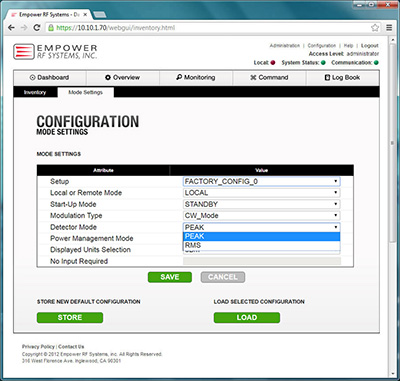Open the Setup dropdown
Image resolution: width=400 pixels, height=381 pixels.
click(262, 181)
